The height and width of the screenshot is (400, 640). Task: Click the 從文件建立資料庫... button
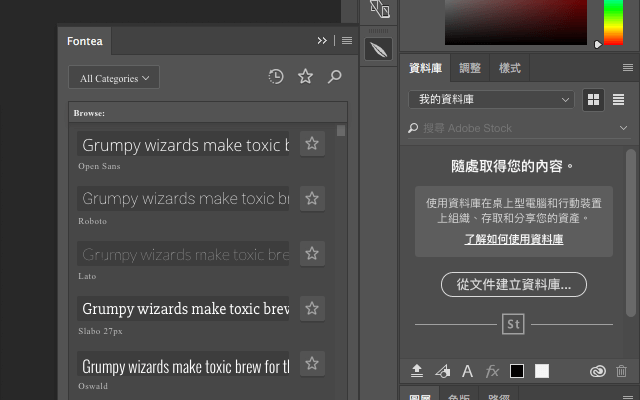[514, 284]
